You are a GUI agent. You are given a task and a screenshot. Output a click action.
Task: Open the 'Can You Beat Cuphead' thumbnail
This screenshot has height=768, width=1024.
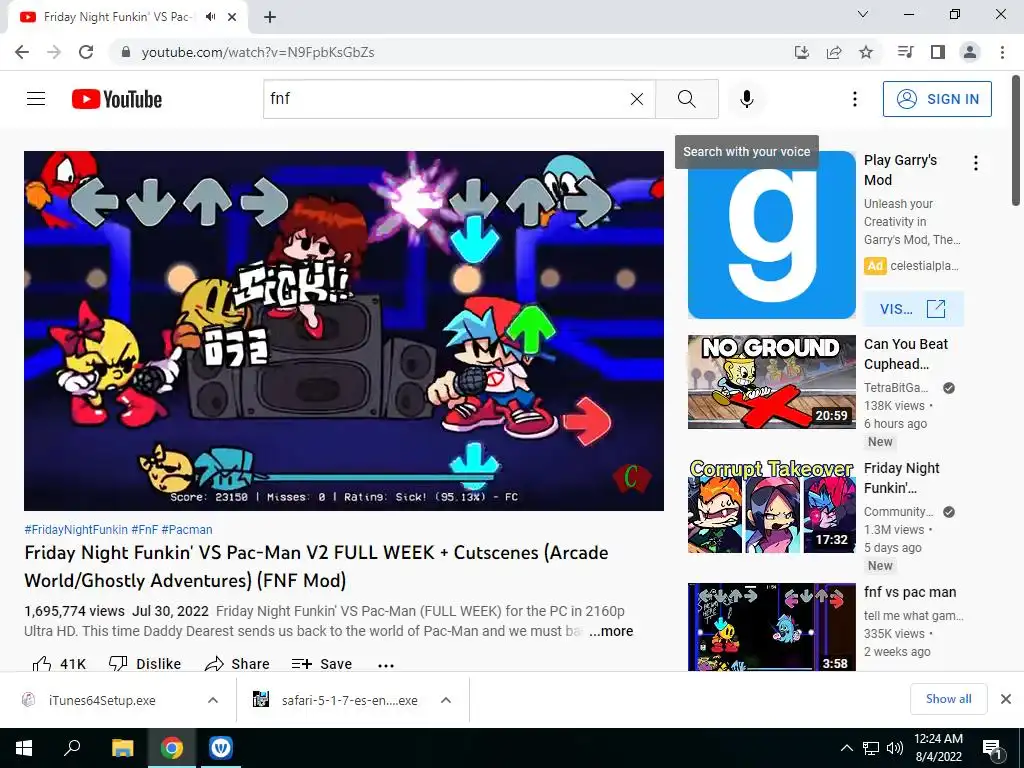tap(771, 381)
